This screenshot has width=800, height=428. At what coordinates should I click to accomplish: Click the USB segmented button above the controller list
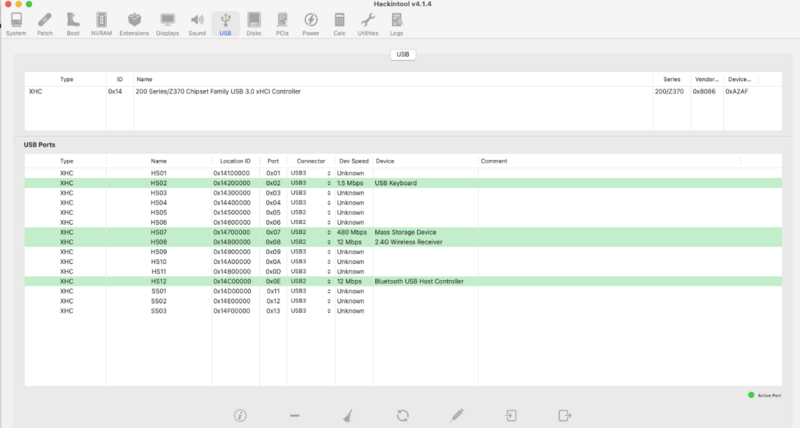point(401,55)
